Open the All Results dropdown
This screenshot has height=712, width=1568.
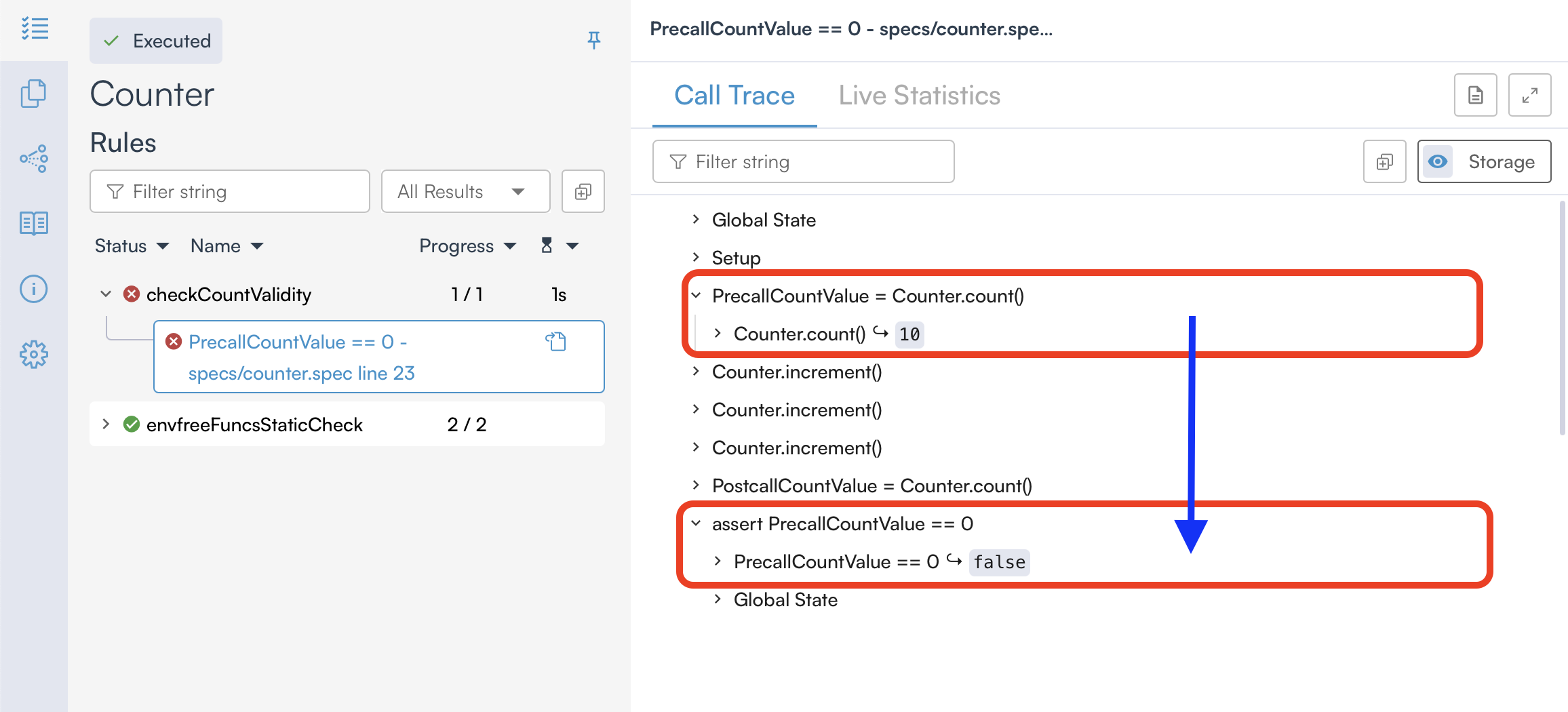click(465, 192)
